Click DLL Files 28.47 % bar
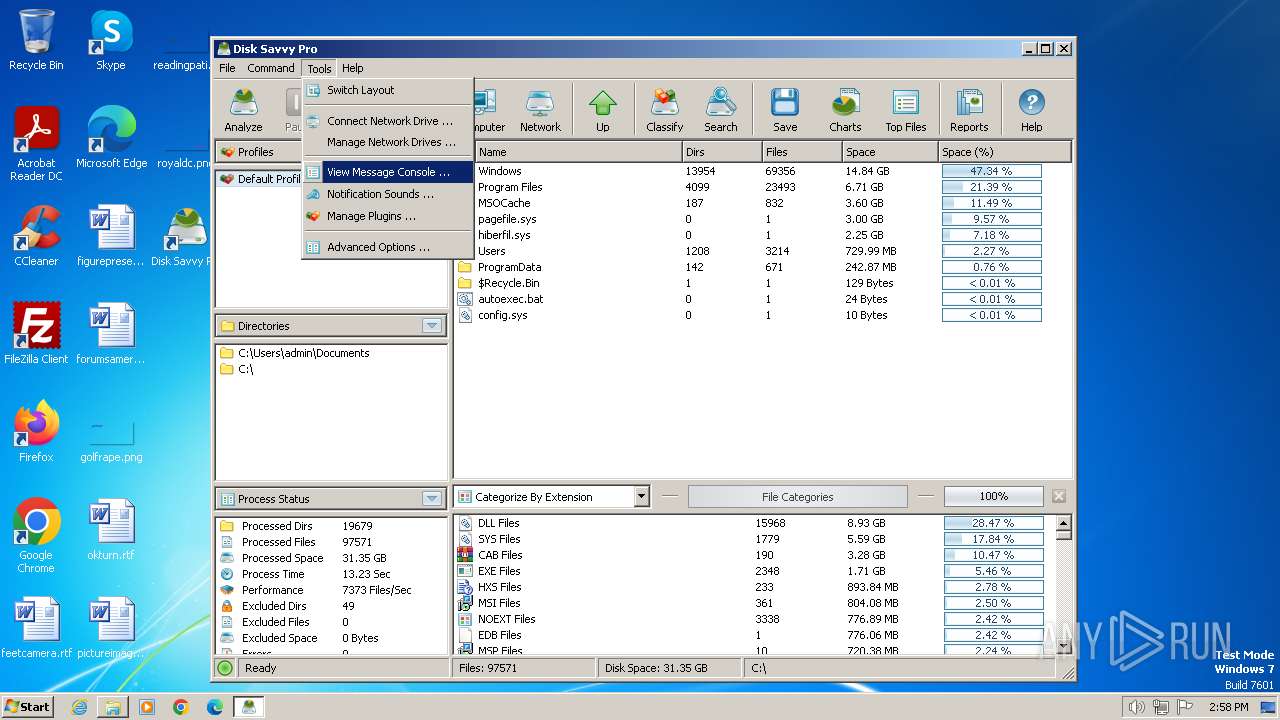The image size is (1280, 720). click(993, 523)
